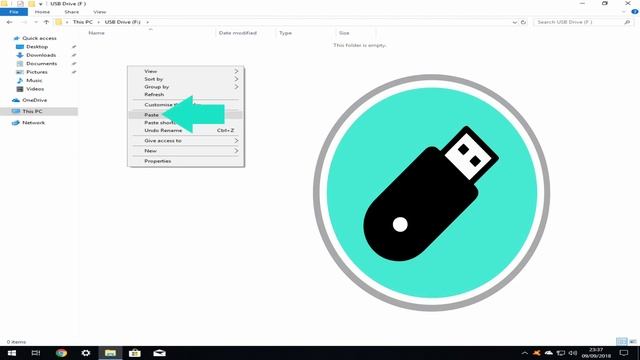Open the New submenu in context menu

186,151
